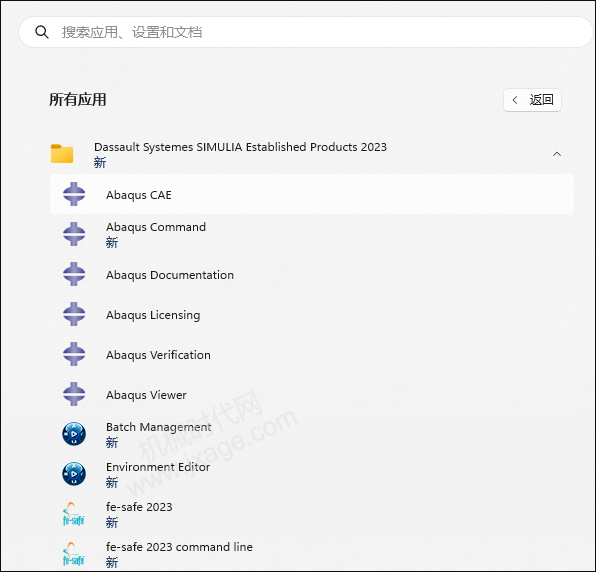This screenshot has width=596, height=572.
Task: Launch Abaqus Command label
Action: 156,227
